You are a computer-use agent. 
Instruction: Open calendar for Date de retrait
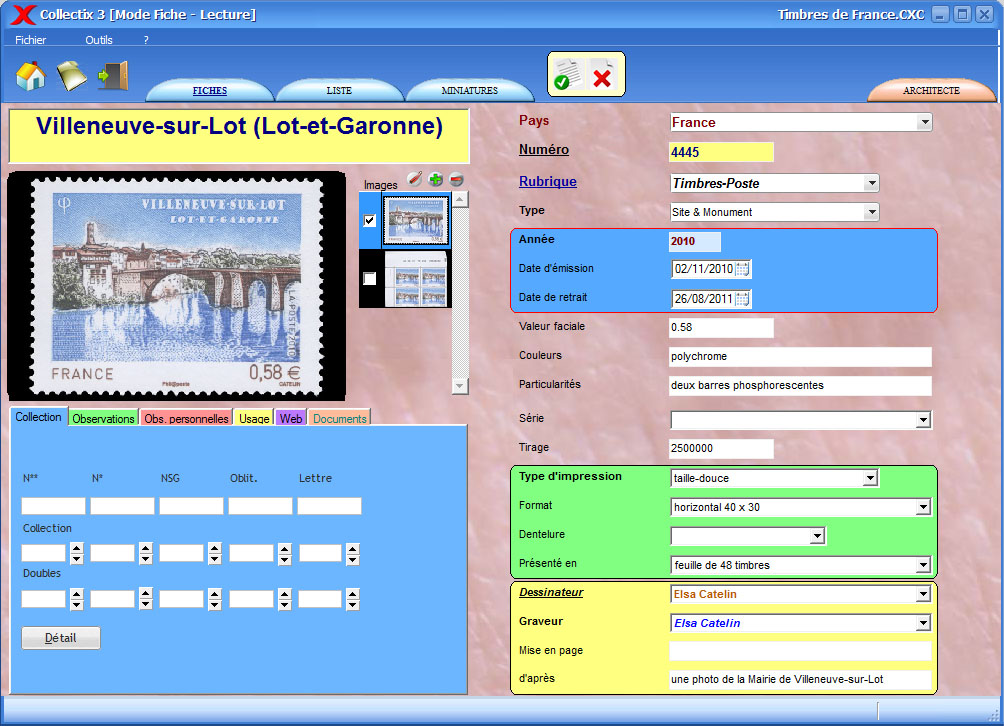click(x=742, y=298)
